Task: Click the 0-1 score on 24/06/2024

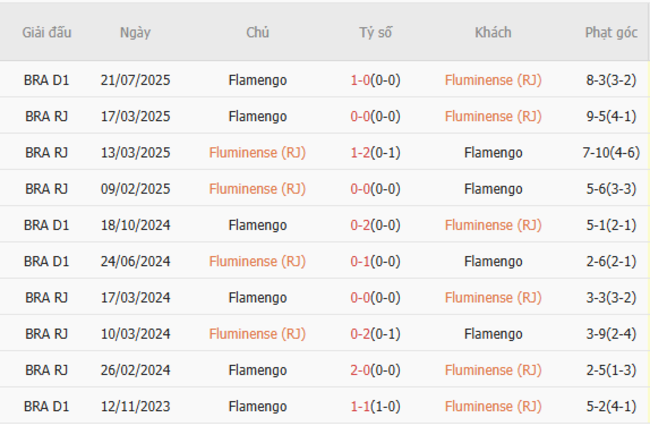Action: point(361,261)
